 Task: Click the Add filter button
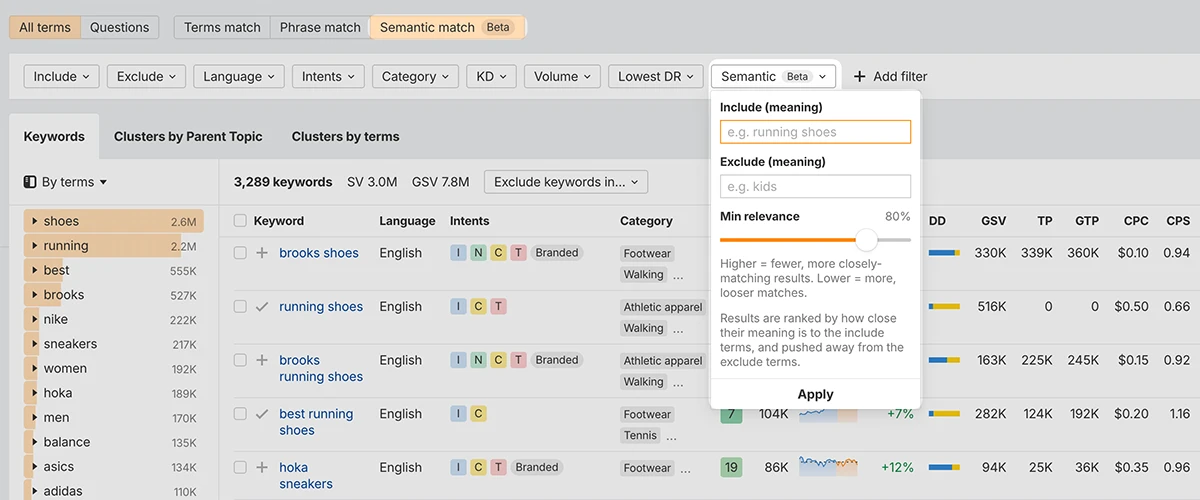(890, 76)
